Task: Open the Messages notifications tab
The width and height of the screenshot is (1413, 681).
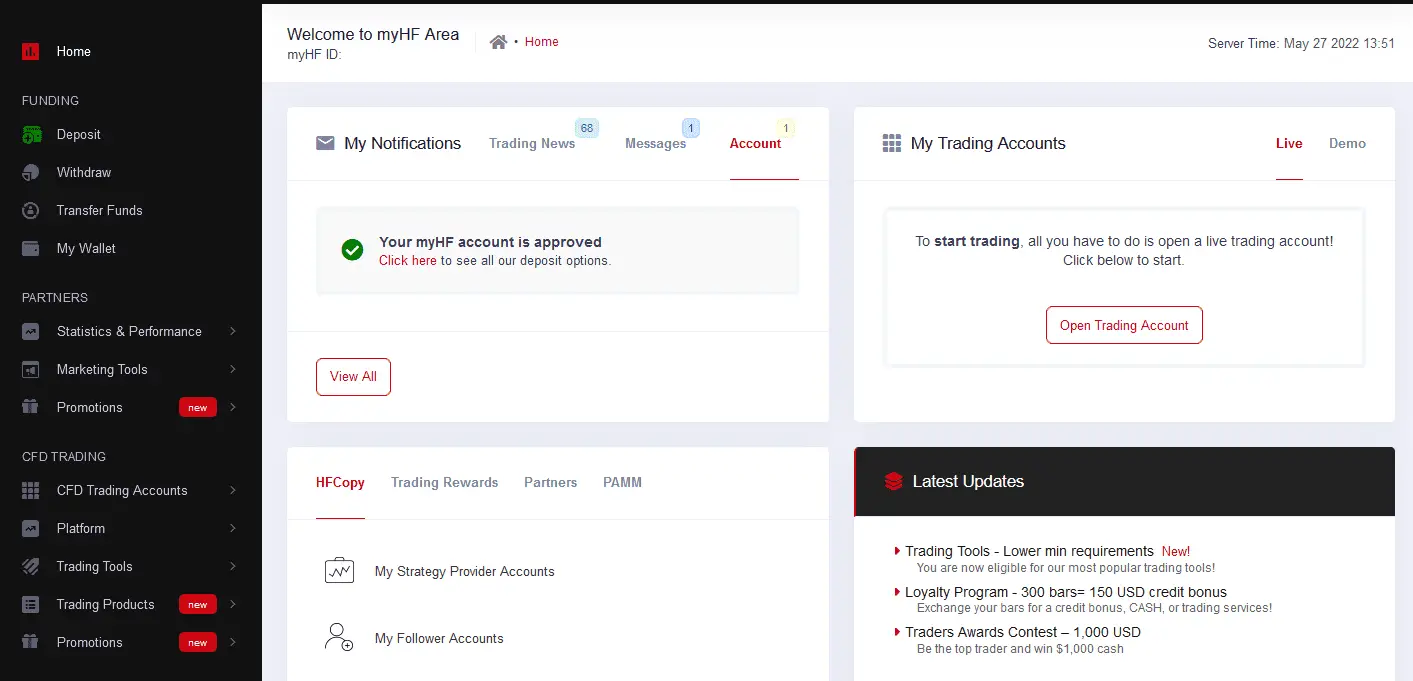Action: pos(655,144)
